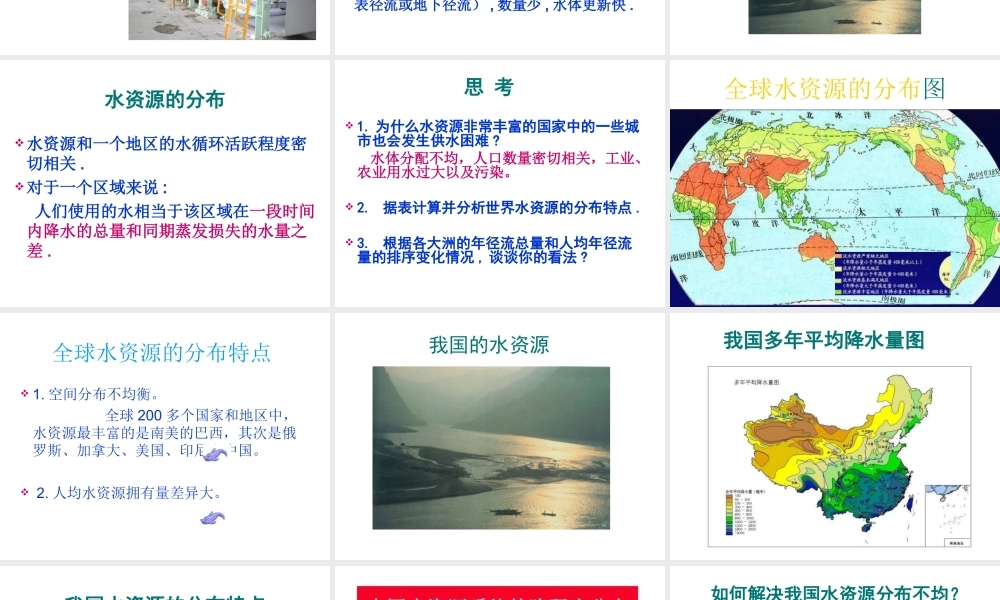Open the world water resources map image

[835, 208]
